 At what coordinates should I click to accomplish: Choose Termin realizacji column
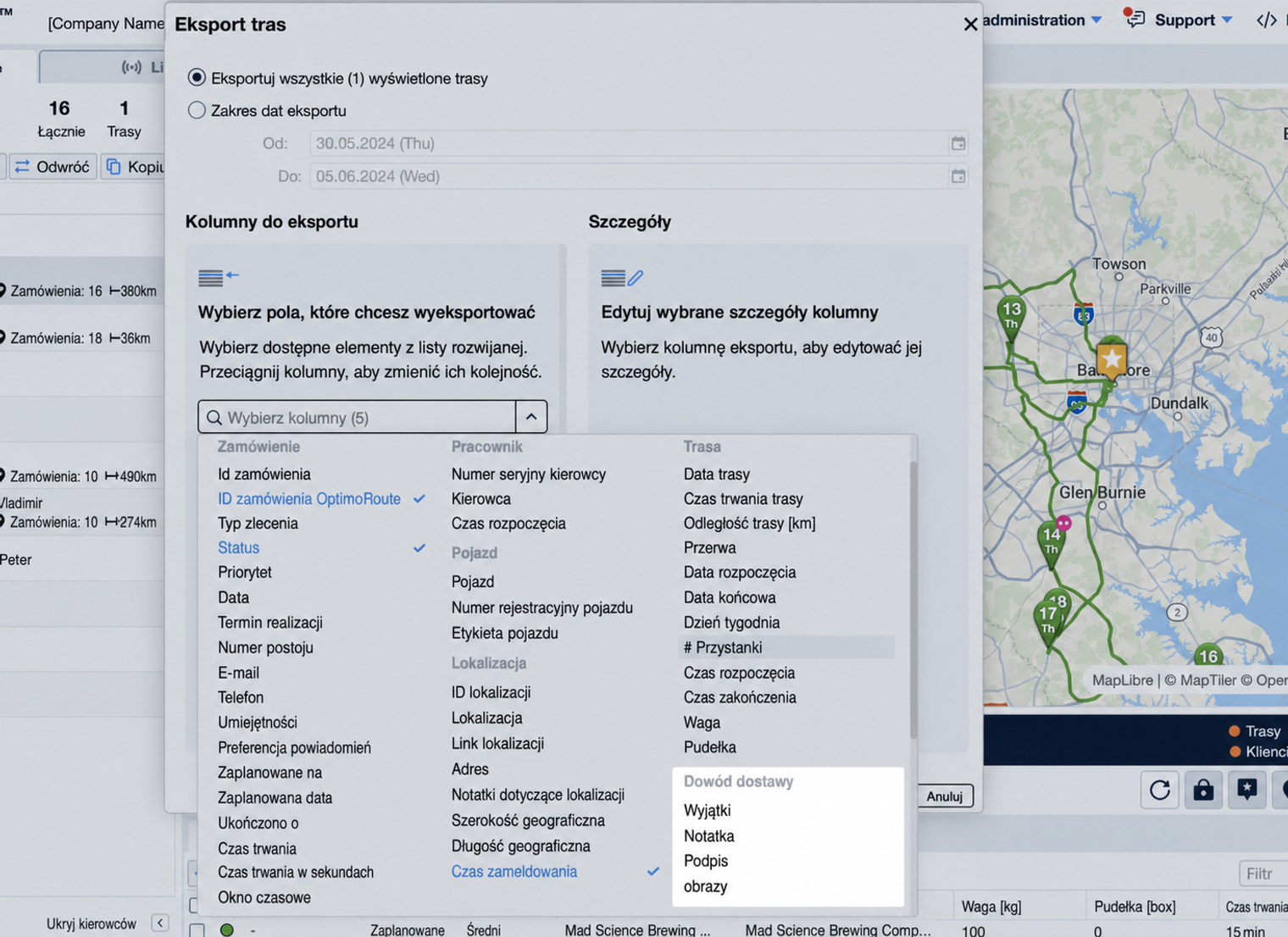point(270,623)
